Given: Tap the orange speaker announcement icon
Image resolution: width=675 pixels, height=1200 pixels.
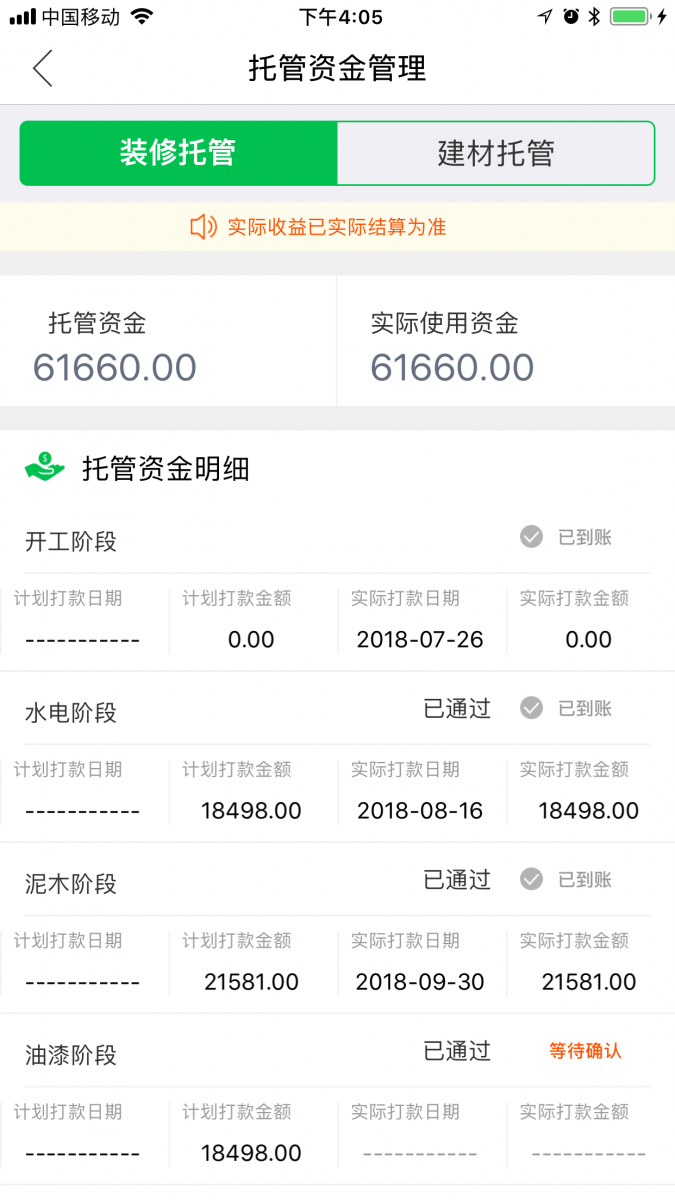Looking at the screenshot, I should (x=203, y=227).
